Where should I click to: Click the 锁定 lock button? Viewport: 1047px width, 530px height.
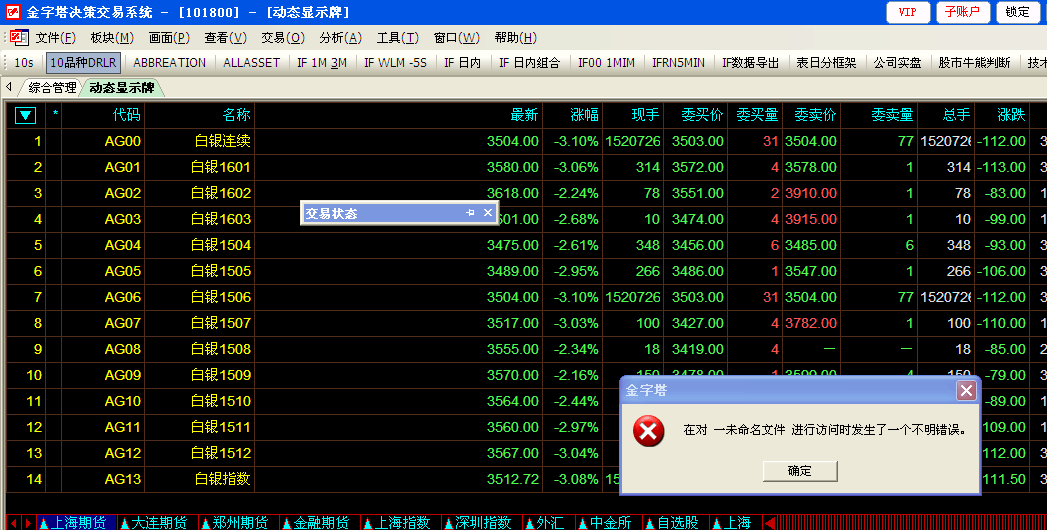(1018, 12)
